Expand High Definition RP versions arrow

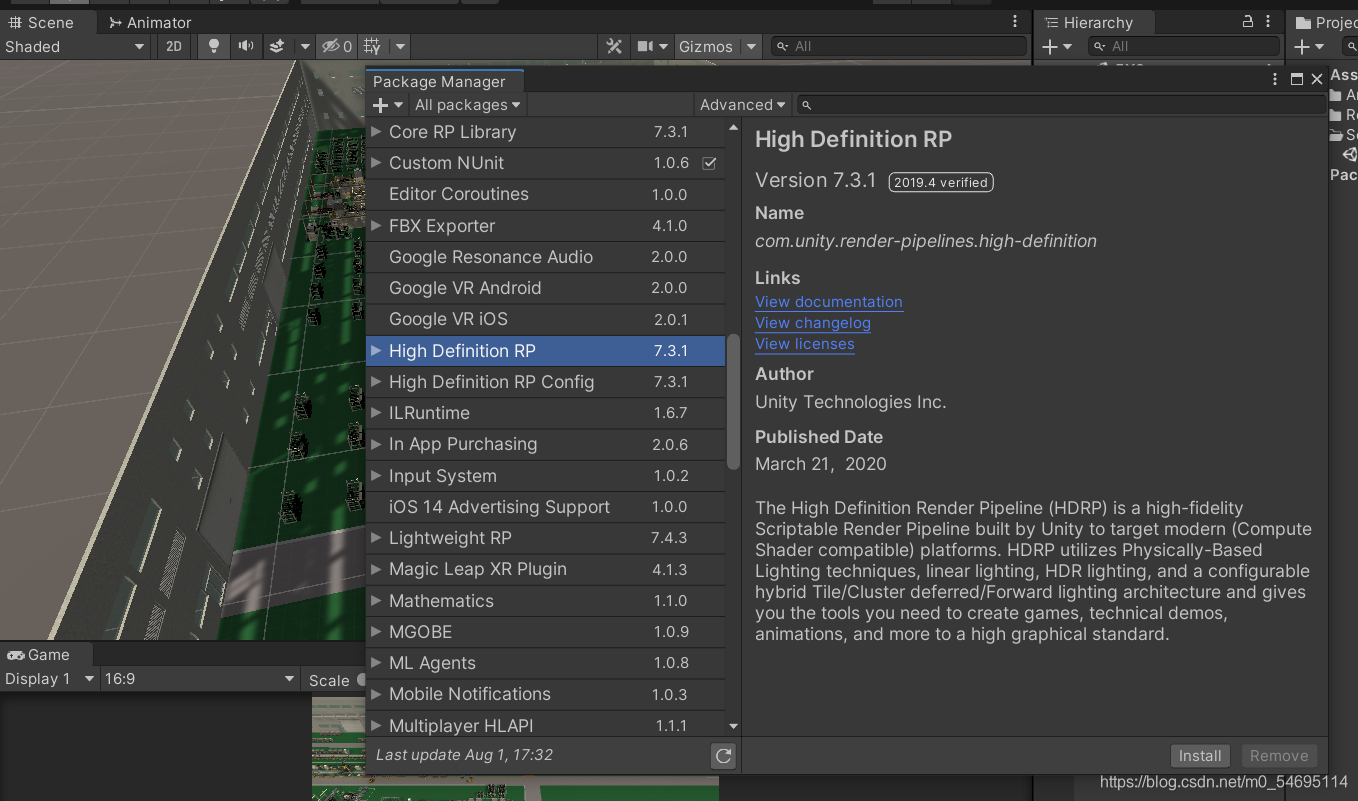pyautogui.click(x=376, y=351)
